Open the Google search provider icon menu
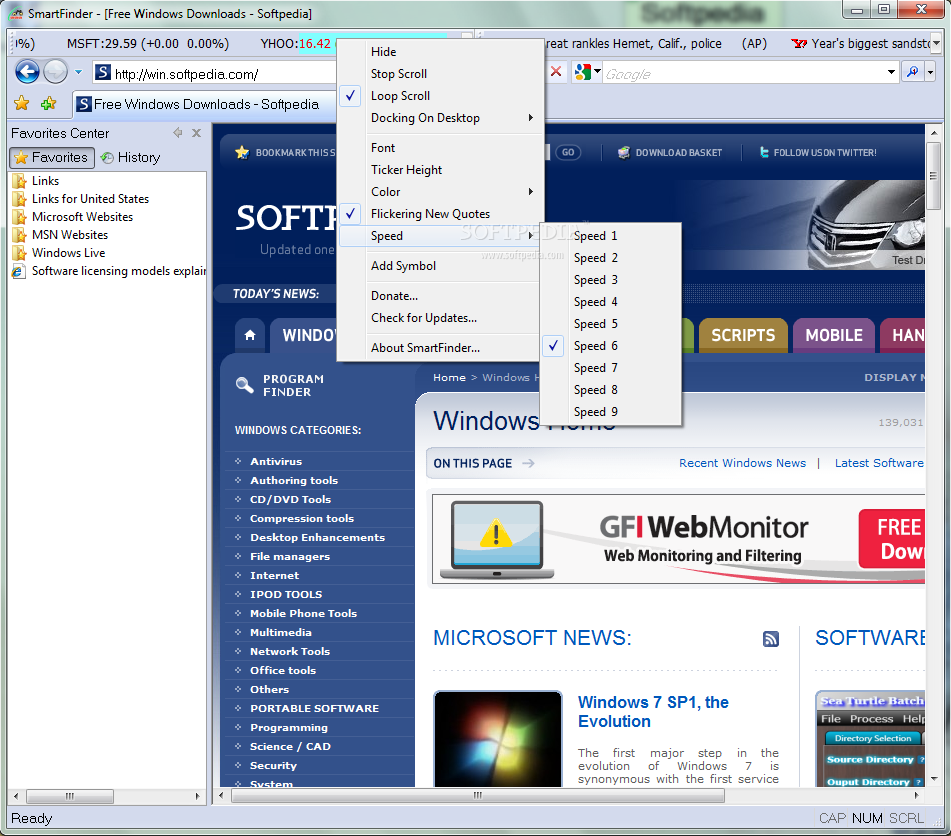The width and height of the screenshot is (951, 836). 587,72
